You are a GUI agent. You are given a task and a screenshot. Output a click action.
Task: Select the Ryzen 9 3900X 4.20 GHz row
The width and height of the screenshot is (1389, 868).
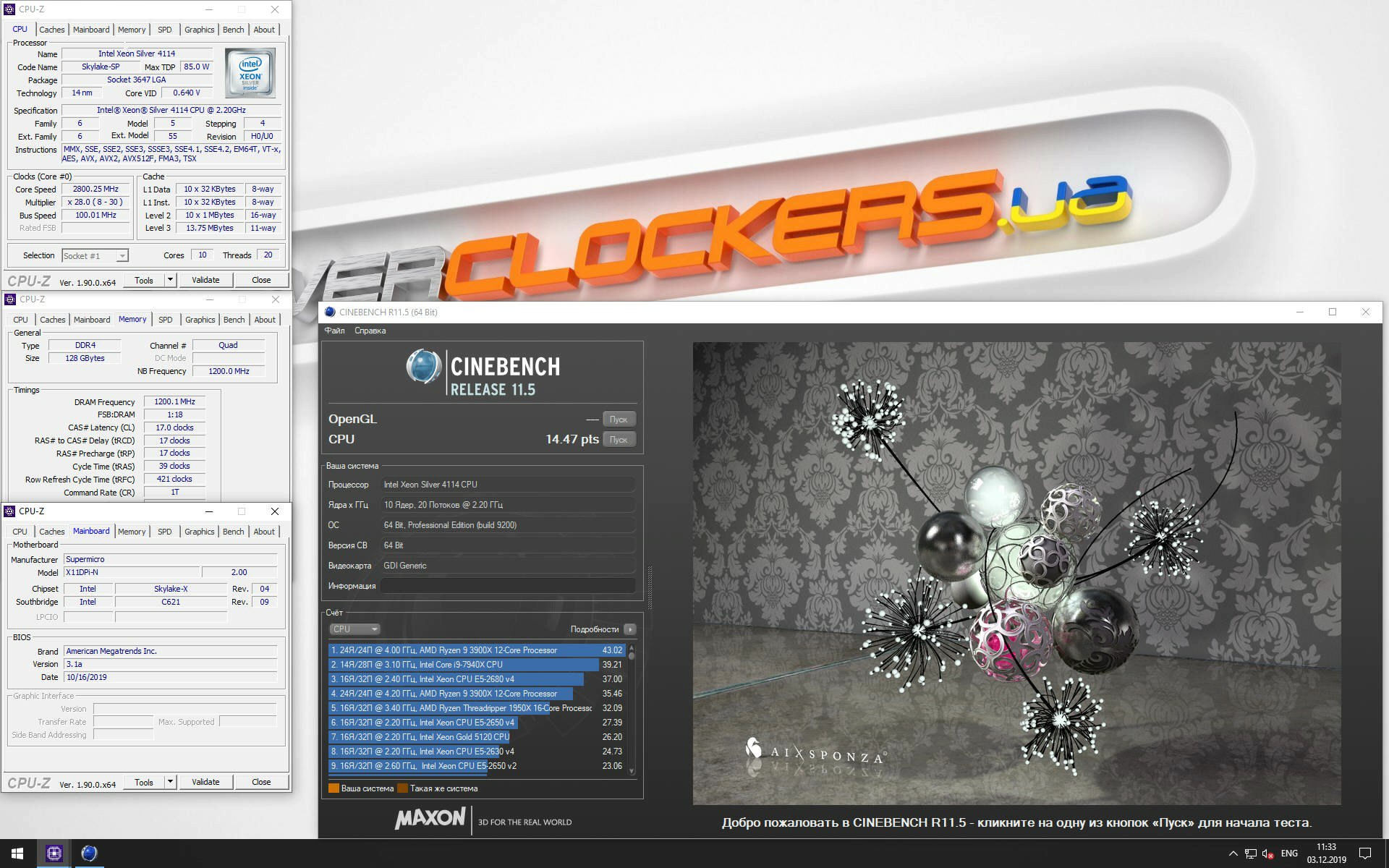(476, 694)
